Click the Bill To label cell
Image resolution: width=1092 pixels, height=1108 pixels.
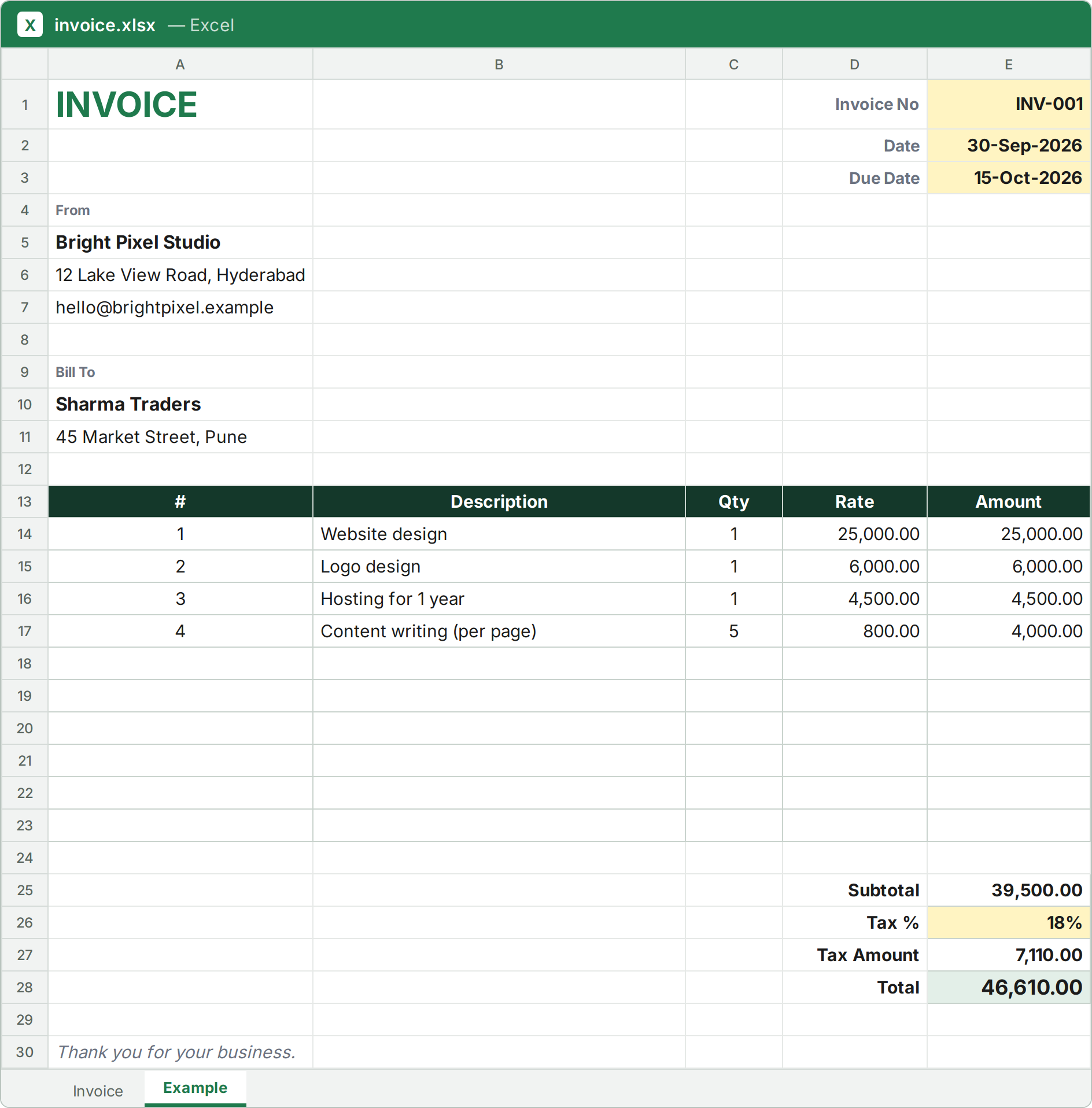[180, 372]
